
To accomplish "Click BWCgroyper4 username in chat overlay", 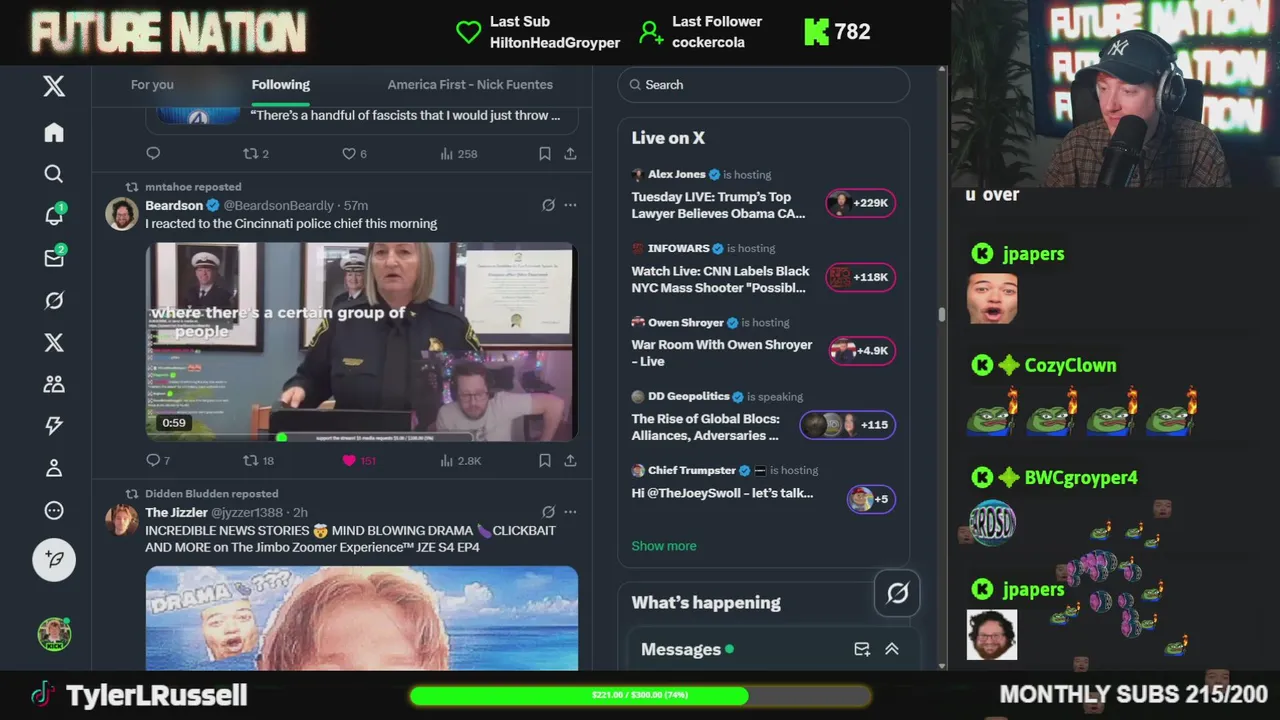I will (1081, 478).
